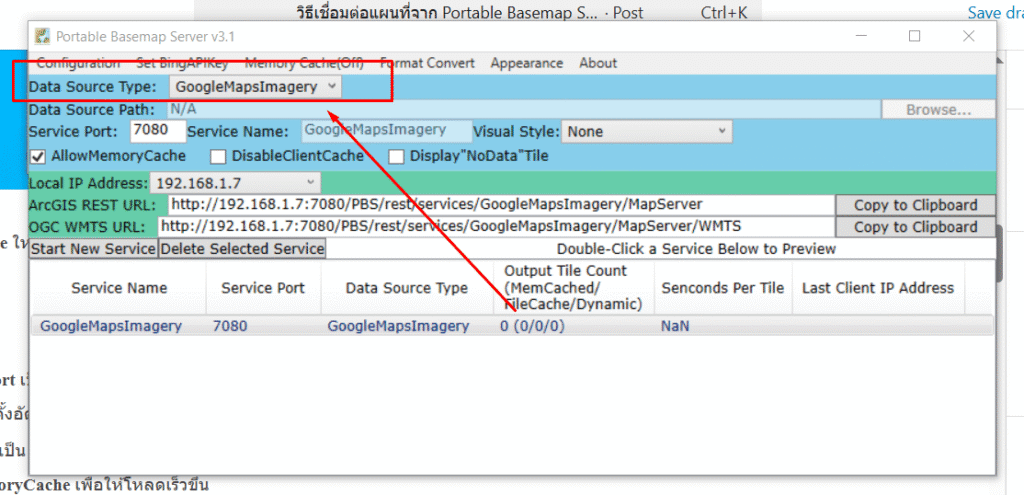Open the About menu
This screenshot has width=1024, height=495.
point(598,63)
